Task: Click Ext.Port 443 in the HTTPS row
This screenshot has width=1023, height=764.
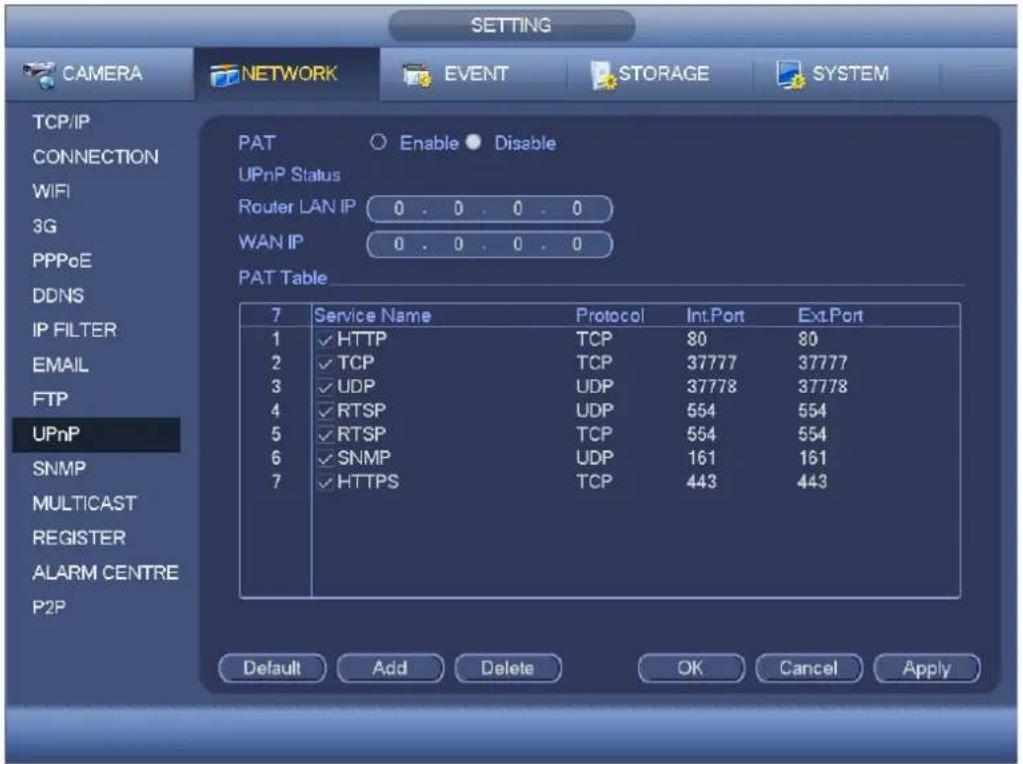Action: [812, 482]
